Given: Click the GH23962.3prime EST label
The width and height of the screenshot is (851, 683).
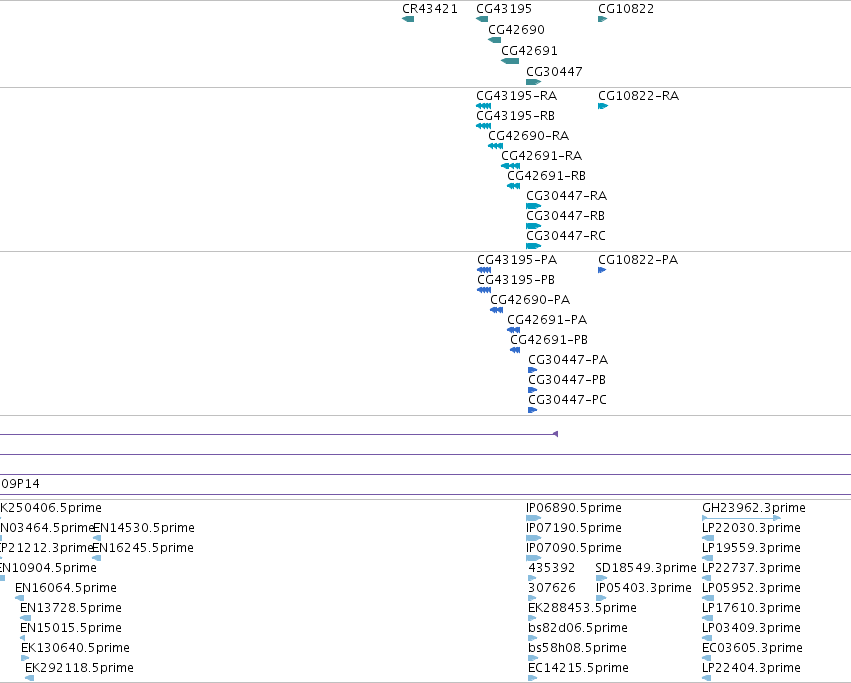Looking at the screenshot, I should pos(754,508).
